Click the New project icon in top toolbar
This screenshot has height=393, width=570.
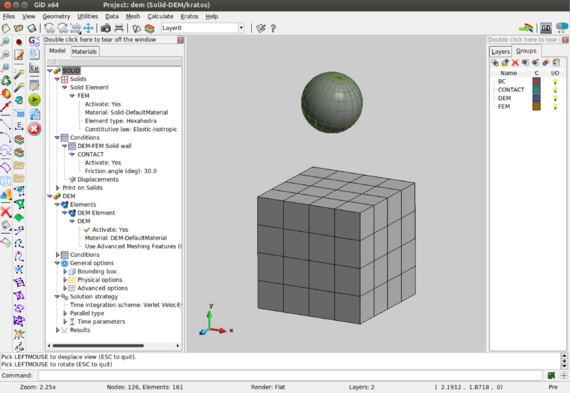coord(6,28)
